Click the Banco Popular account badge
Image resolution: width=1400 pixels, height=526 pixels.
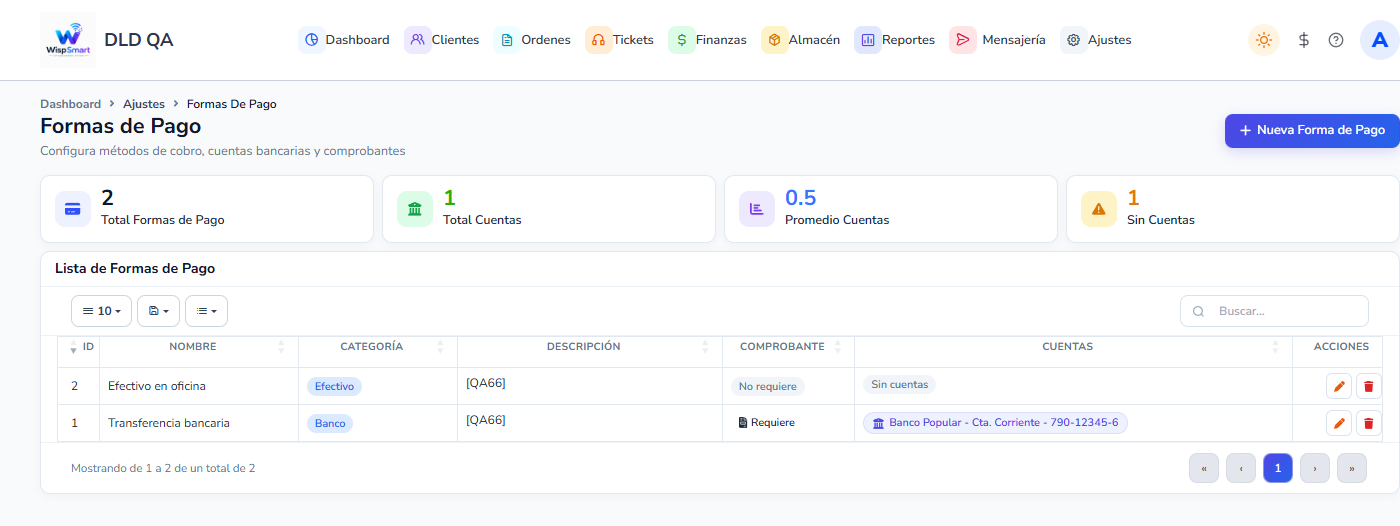(995, 423)
